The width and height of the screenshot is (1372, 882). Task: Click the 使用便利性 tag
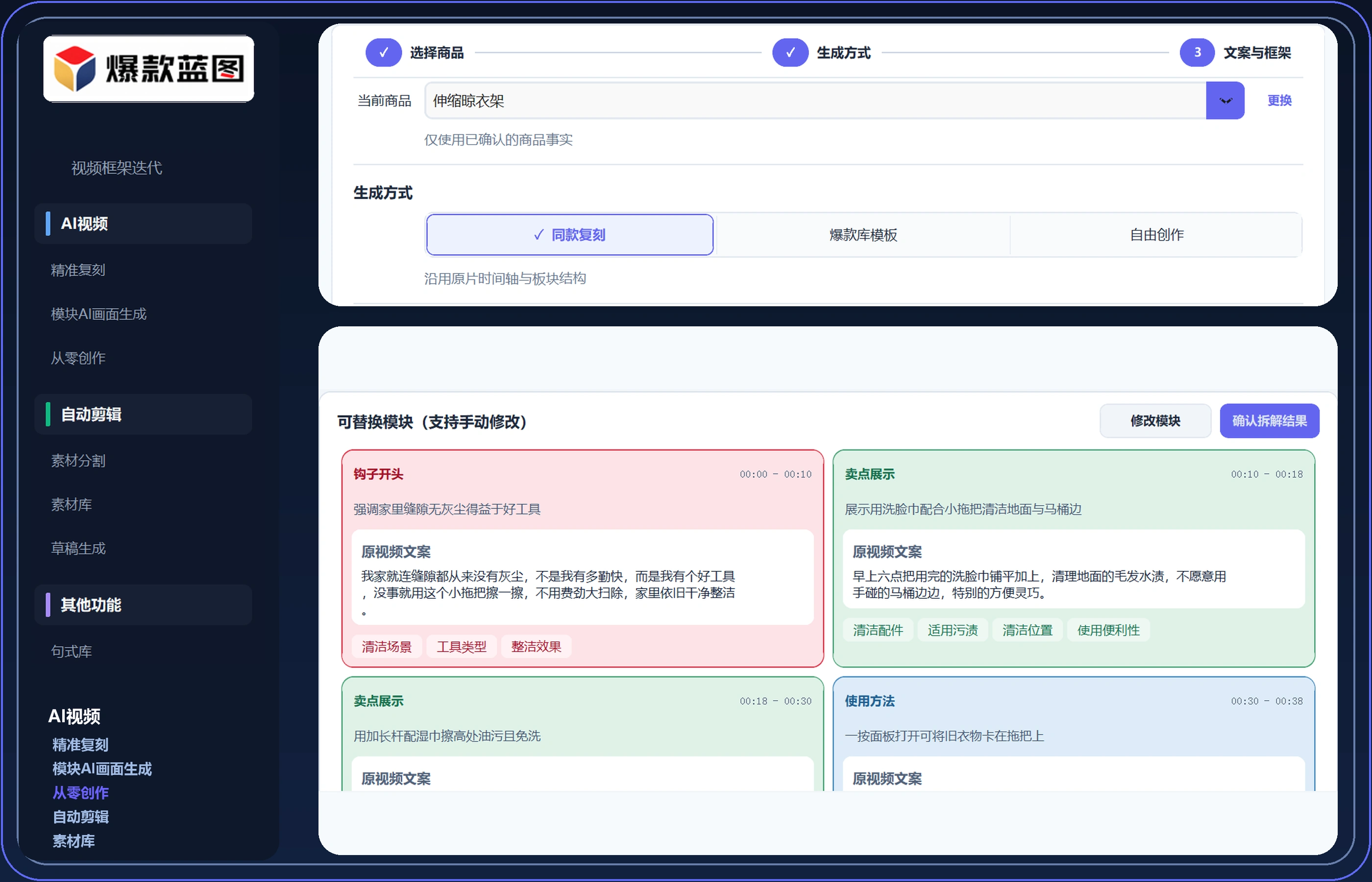coord(1108,630)
